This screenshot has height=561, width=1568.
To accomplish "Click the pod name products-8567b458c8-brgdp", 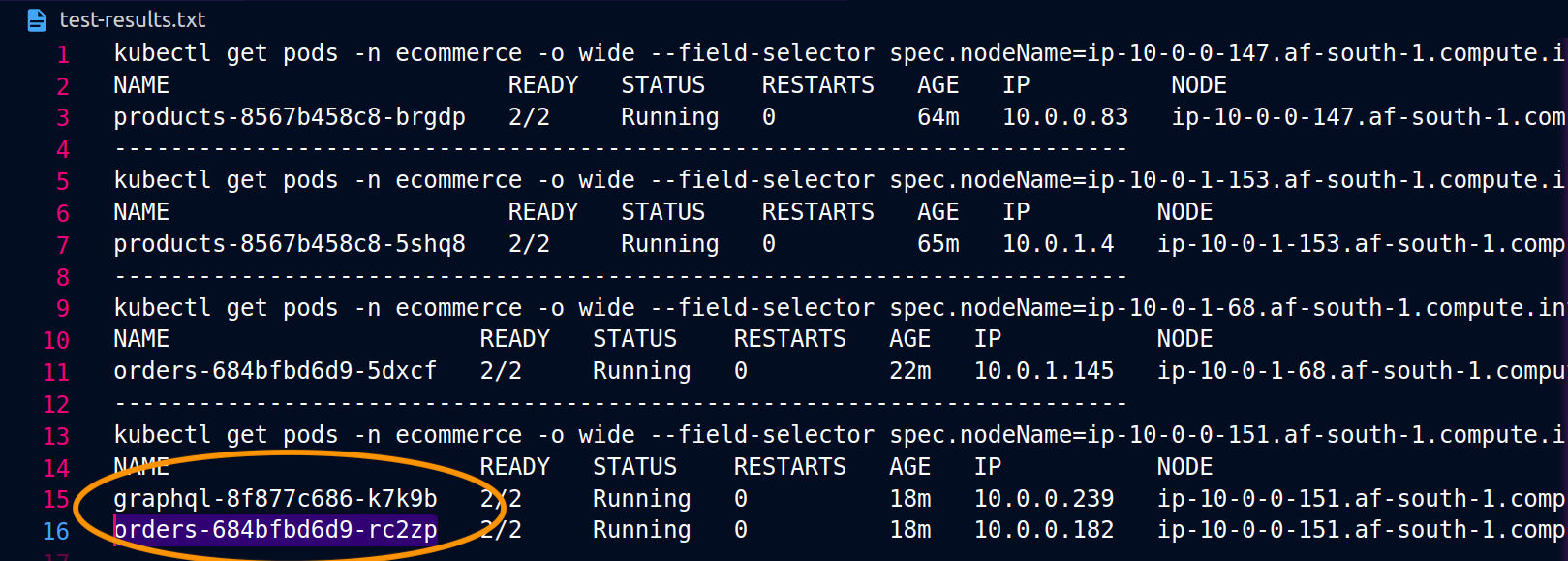I will pos(290,117).
